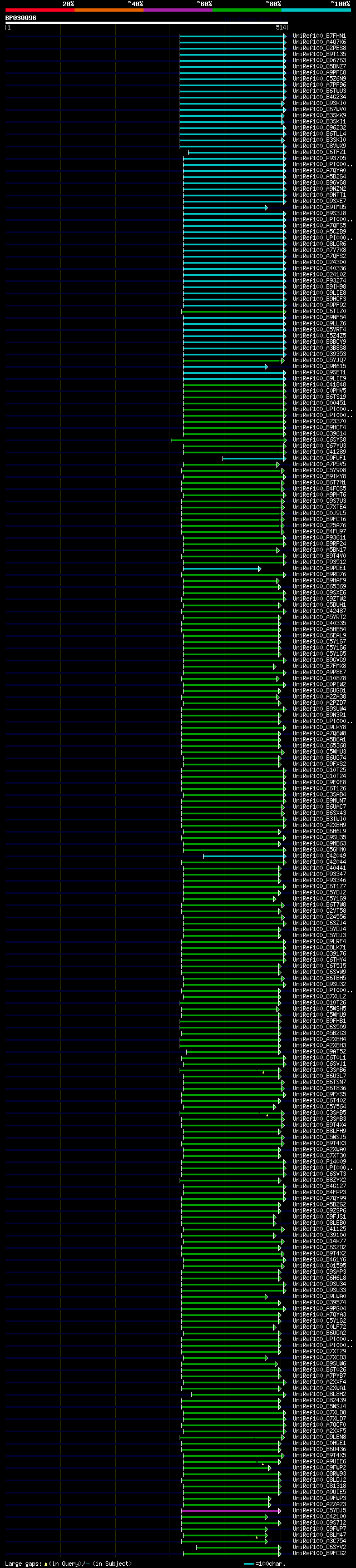
Task: Click the purple ~60% identity scale segment
Action: [x=177, y=10]
